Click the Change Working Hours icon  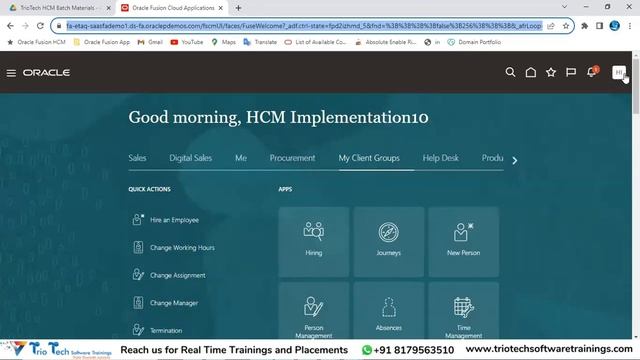coord(138,247)
